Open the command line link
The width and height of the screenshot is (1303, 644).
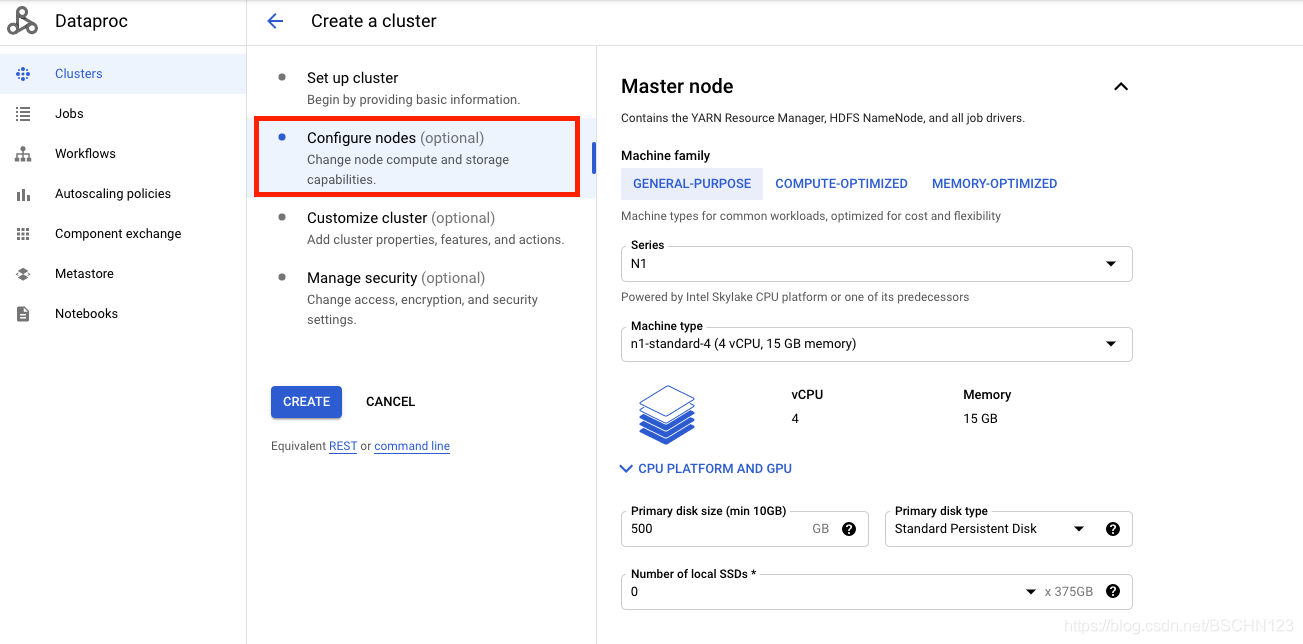click(x=412, y=446)
